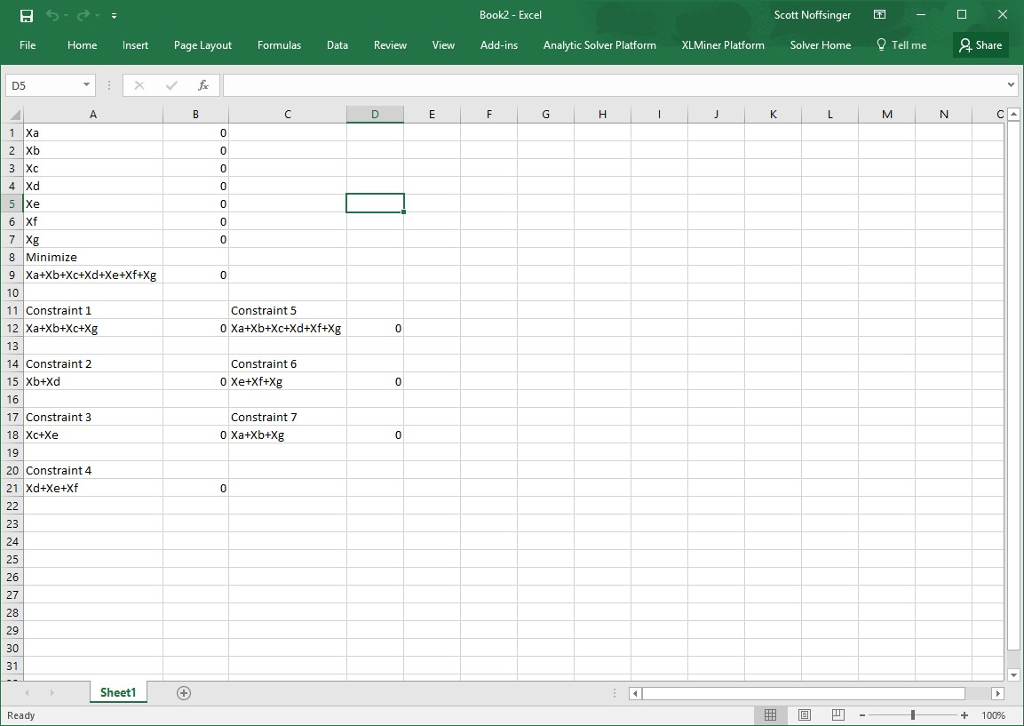Select Normal view in status bar

pos(770,715)
